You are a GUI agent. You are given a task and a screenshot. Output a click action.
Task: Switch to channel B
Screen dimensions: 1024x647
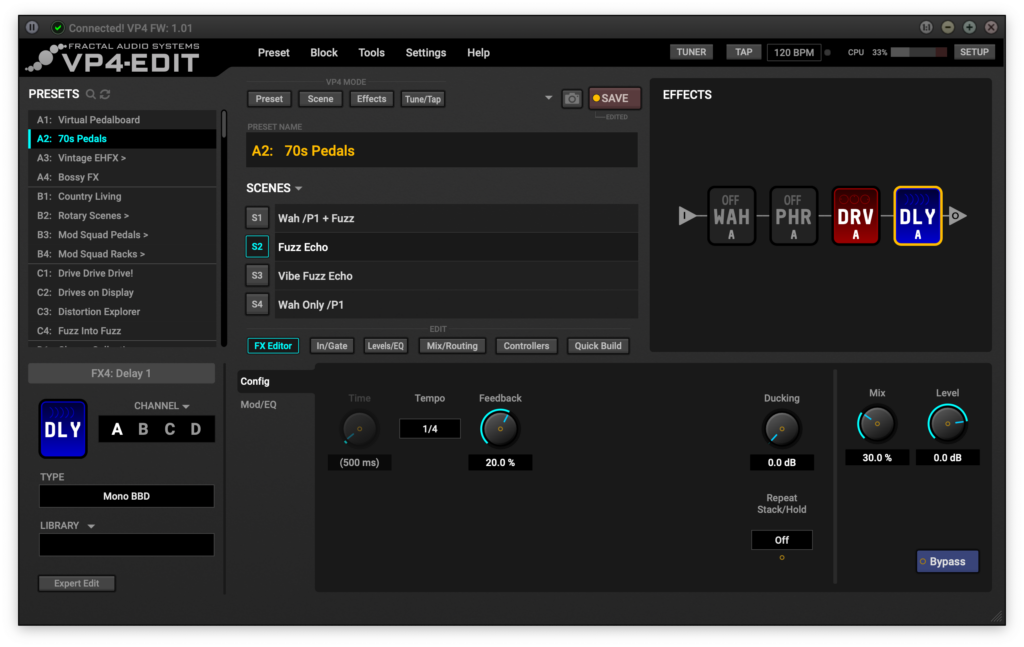pos(143,430)
